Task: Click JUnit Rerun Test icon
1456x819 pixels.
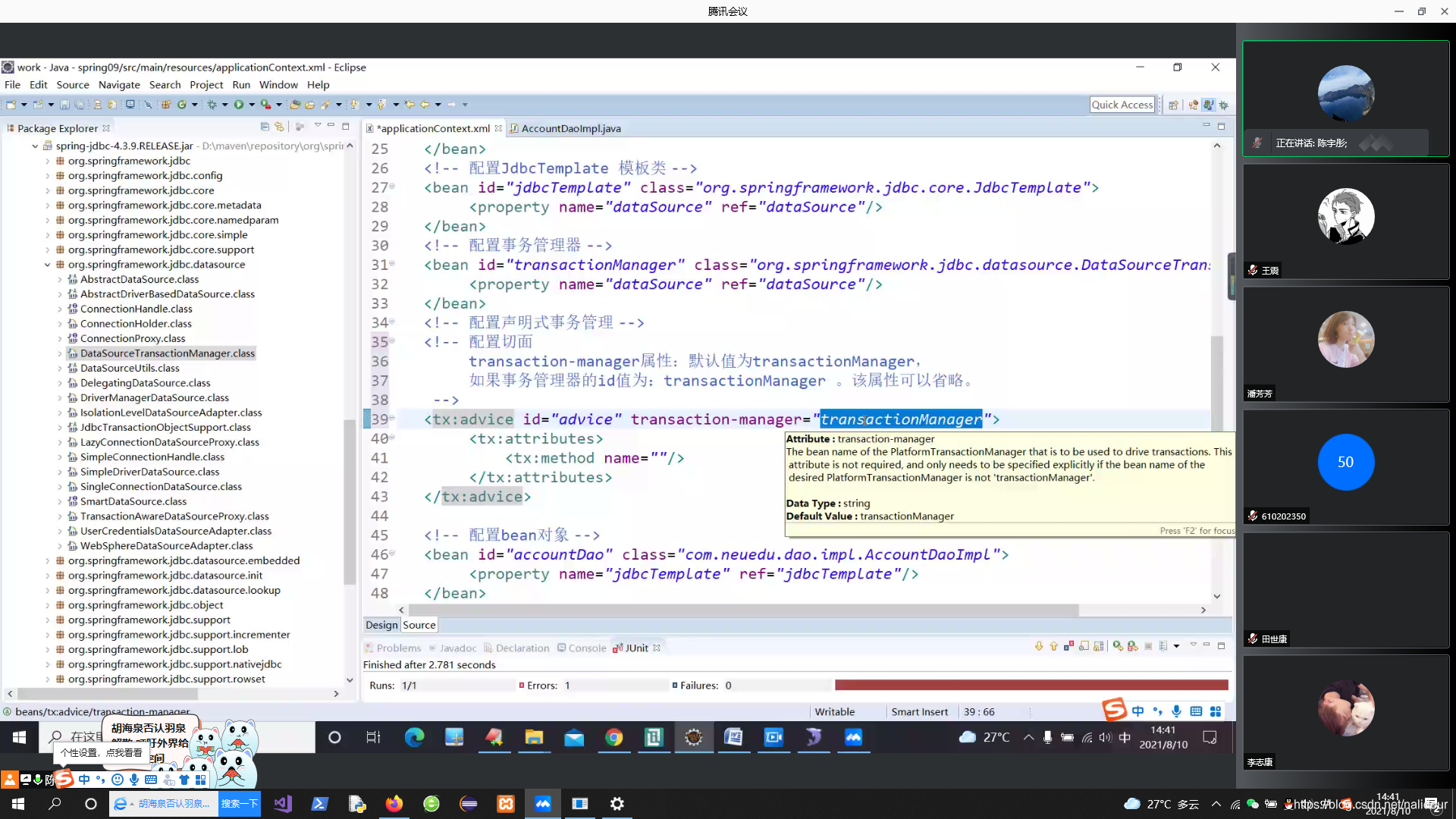Action: click(1118, 646)
